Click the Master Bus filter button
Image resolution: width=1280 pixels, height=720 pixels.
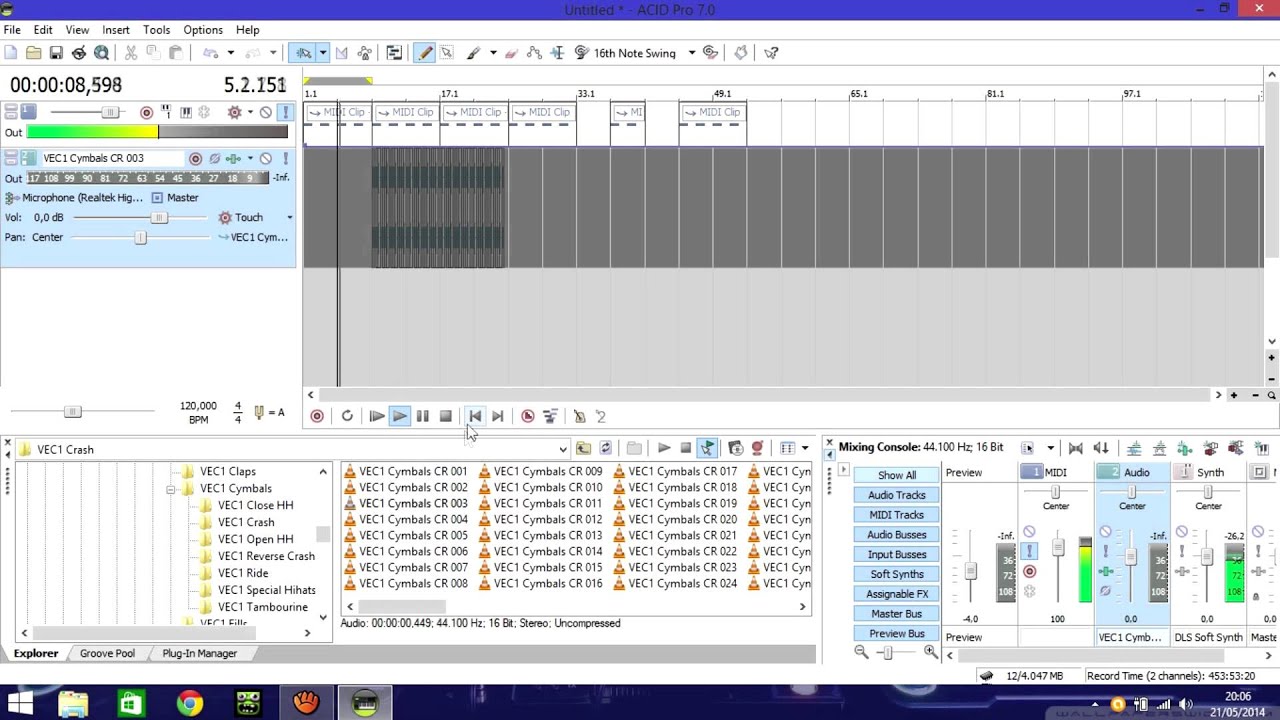click(x=897, y=614)
